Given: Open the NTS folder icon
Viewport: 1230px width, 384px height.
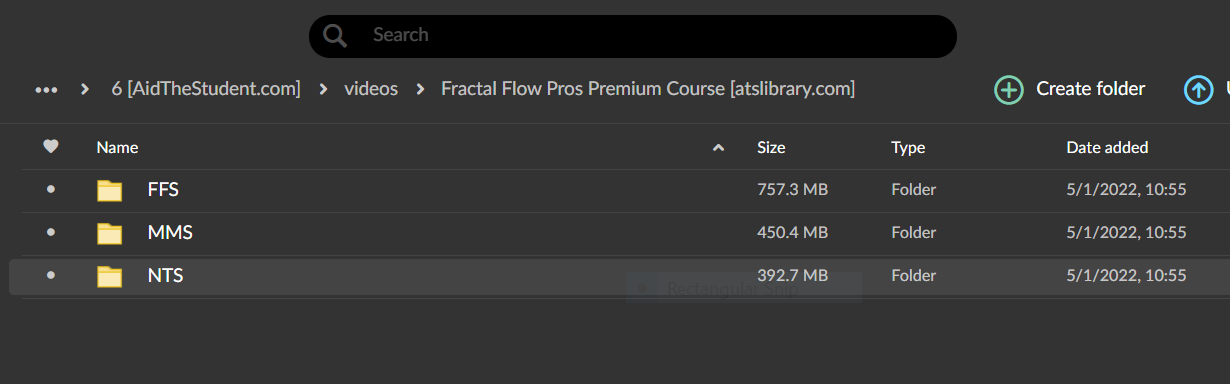Looking at the screenshot, I should [109, 276].
